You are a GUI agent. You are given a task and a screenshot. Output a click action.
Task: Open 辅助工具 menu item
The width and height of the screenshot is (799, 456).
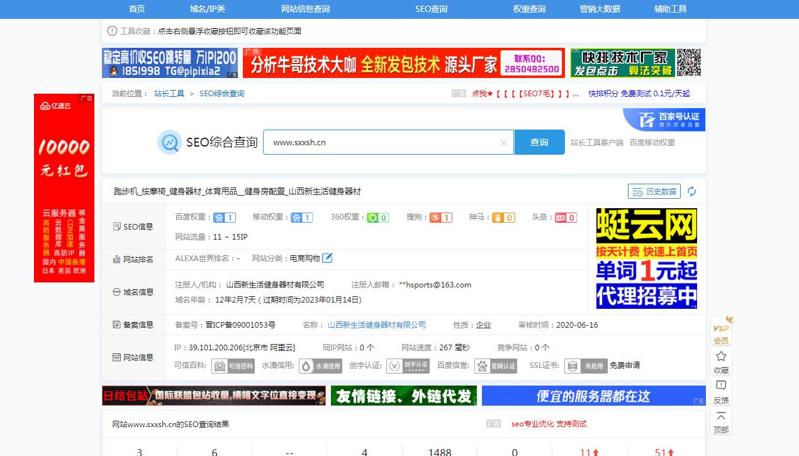[x=670, y=9]
